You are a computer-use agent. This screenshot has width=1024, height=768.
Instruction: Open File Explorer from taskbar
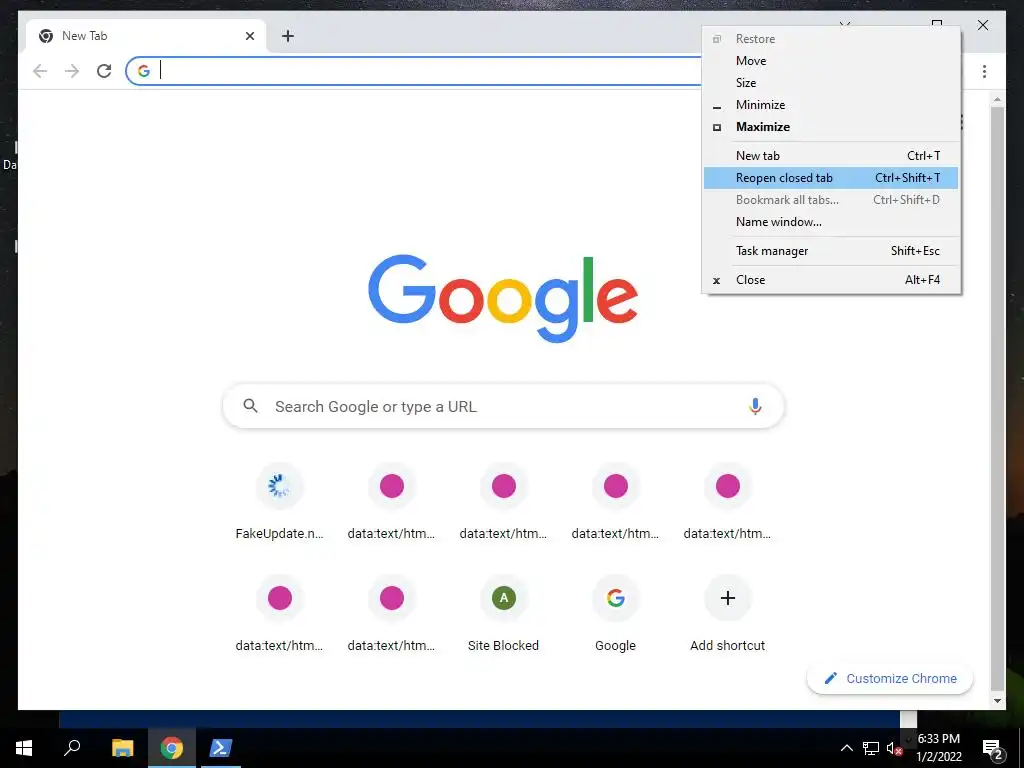tap(122, 748)
